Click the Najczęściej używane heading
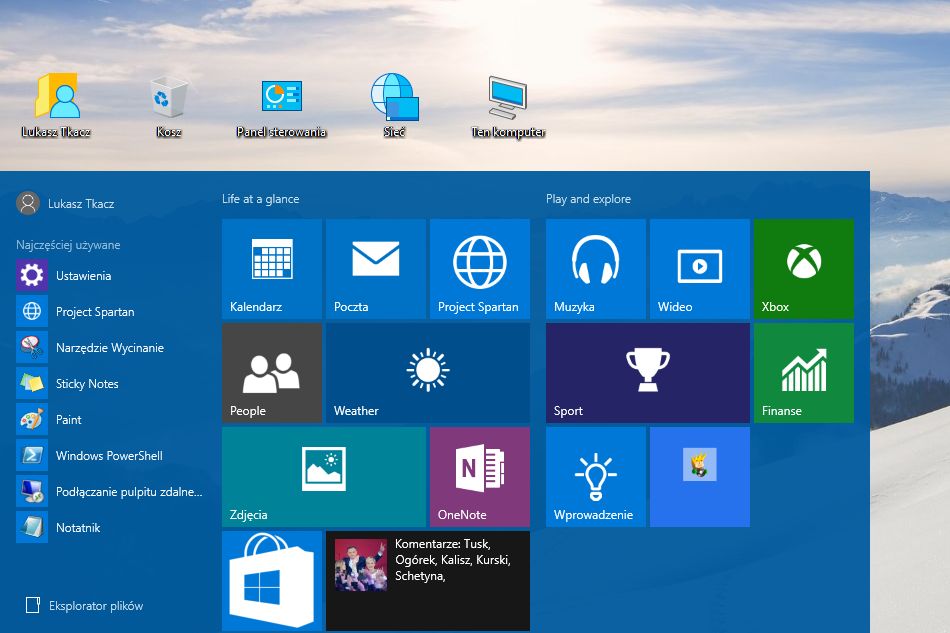 [68, 245]
